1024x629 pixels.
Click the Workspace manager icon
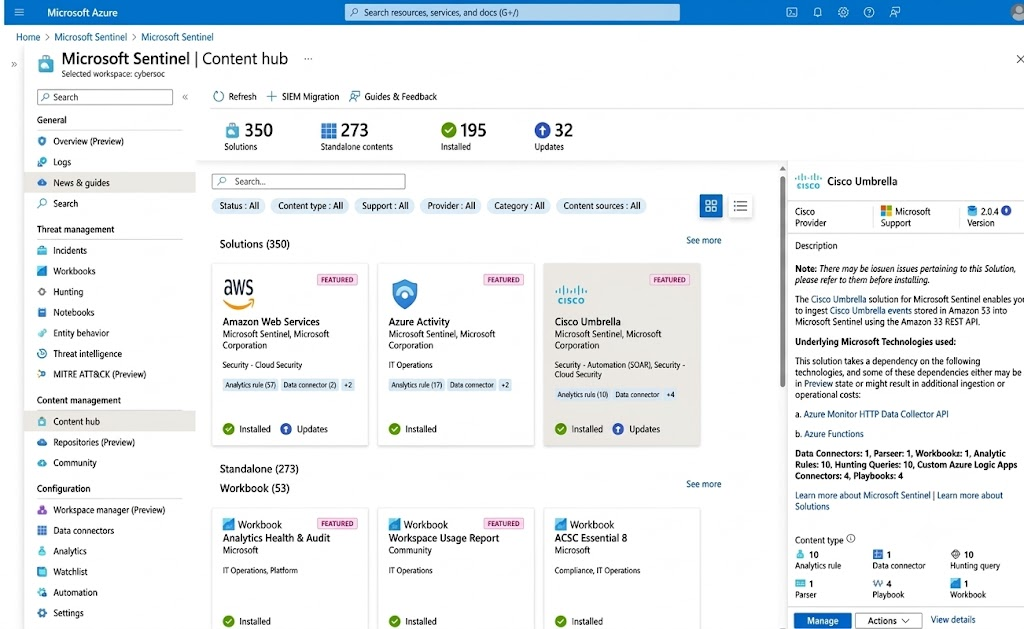point(42,509)
